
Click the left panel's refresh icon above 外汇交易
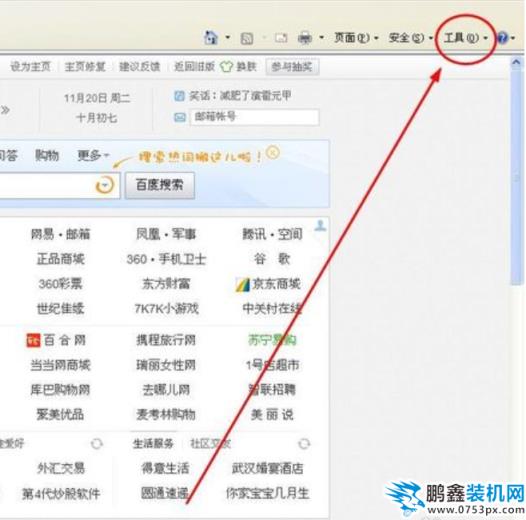(97, 444)
